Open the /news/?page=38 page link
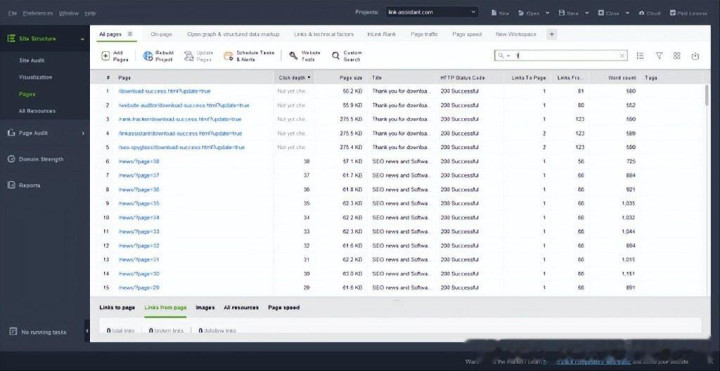This screenshot has height=371, width=720. [x=139, y=162]
